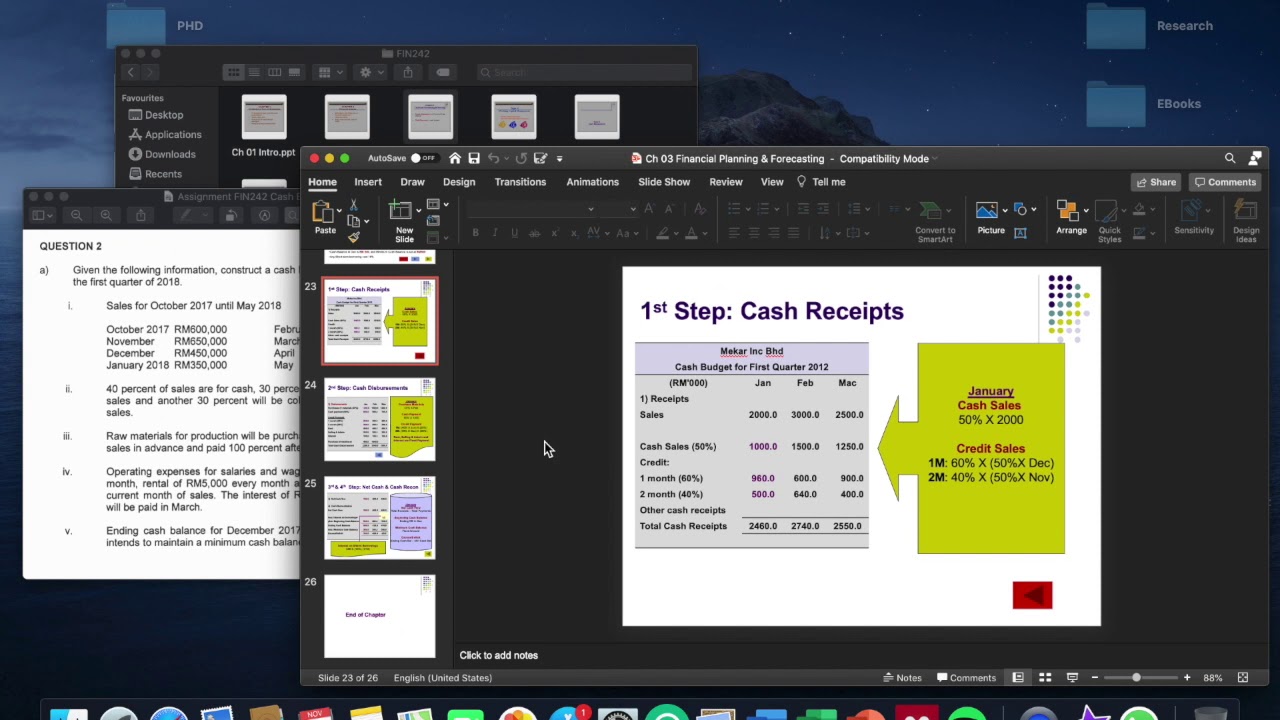Insert a New Slide
1280x720 pixels.
click(404, 222)
